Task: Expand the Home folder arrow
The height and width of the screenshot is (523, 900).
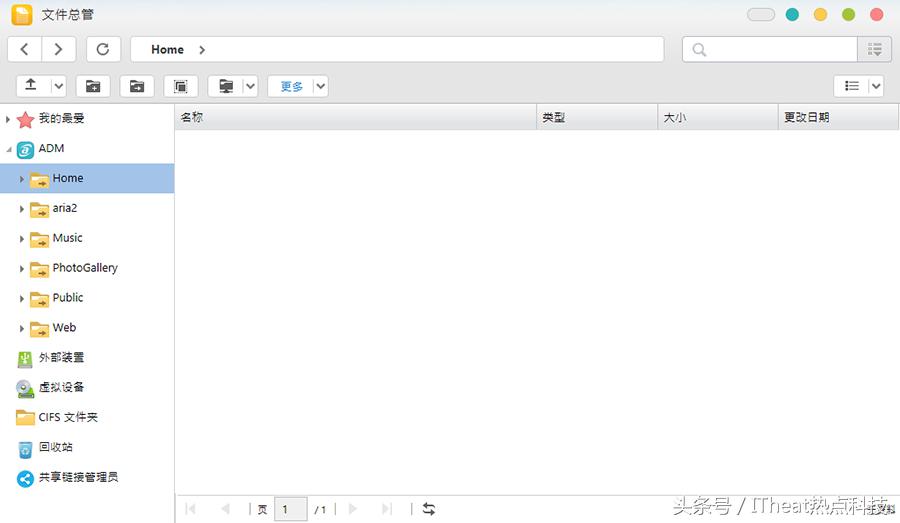Action: click(x=21, y=179)
